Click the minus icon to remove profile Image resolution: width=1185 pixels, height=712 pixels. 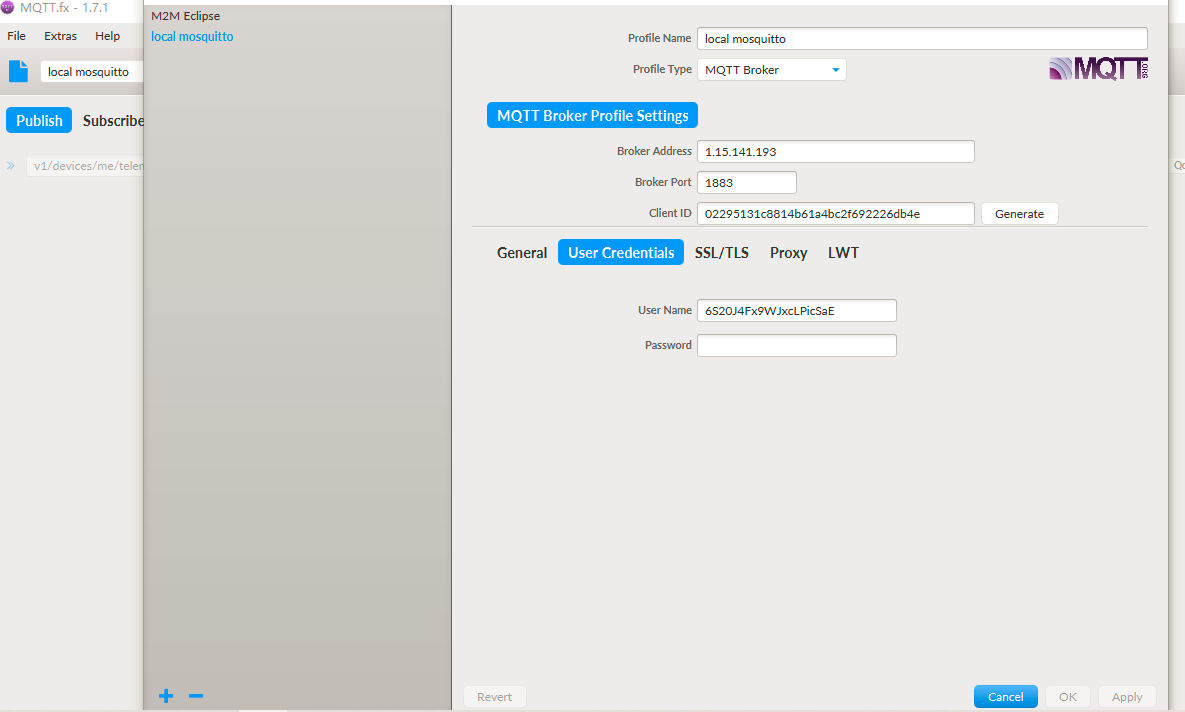(x=196, y=696)
